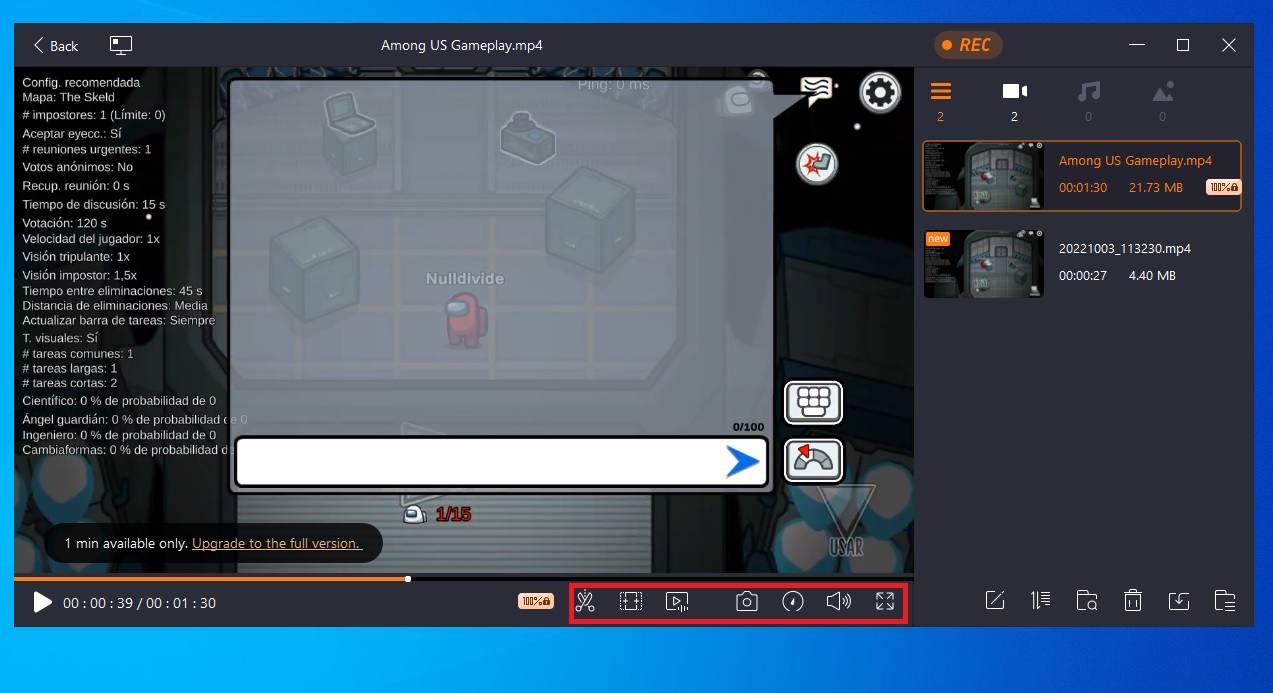This screenshot has height=693, width=1273.
Task: Click the import icon with the down arrow
Action: coord(1179,601)
